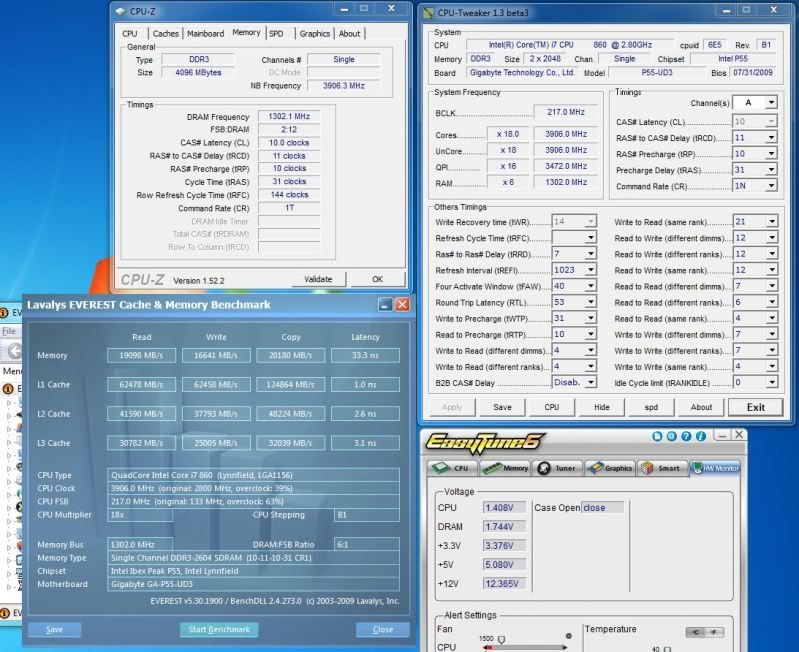The height and width of the screenshot is (652, 799).
Task: Switch to the About tab in CPU-Z
Action: coord(349,34)
